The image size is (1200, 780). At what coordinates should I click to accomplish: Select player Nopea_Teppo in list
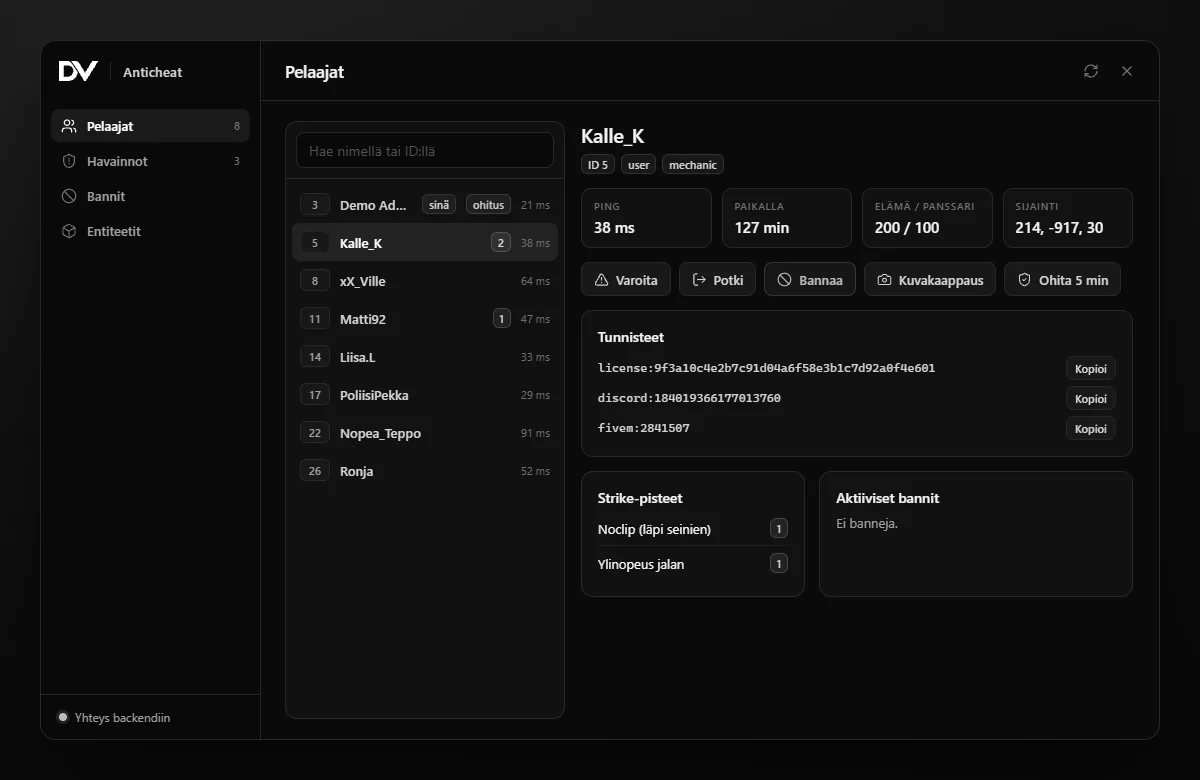point(425,433)
